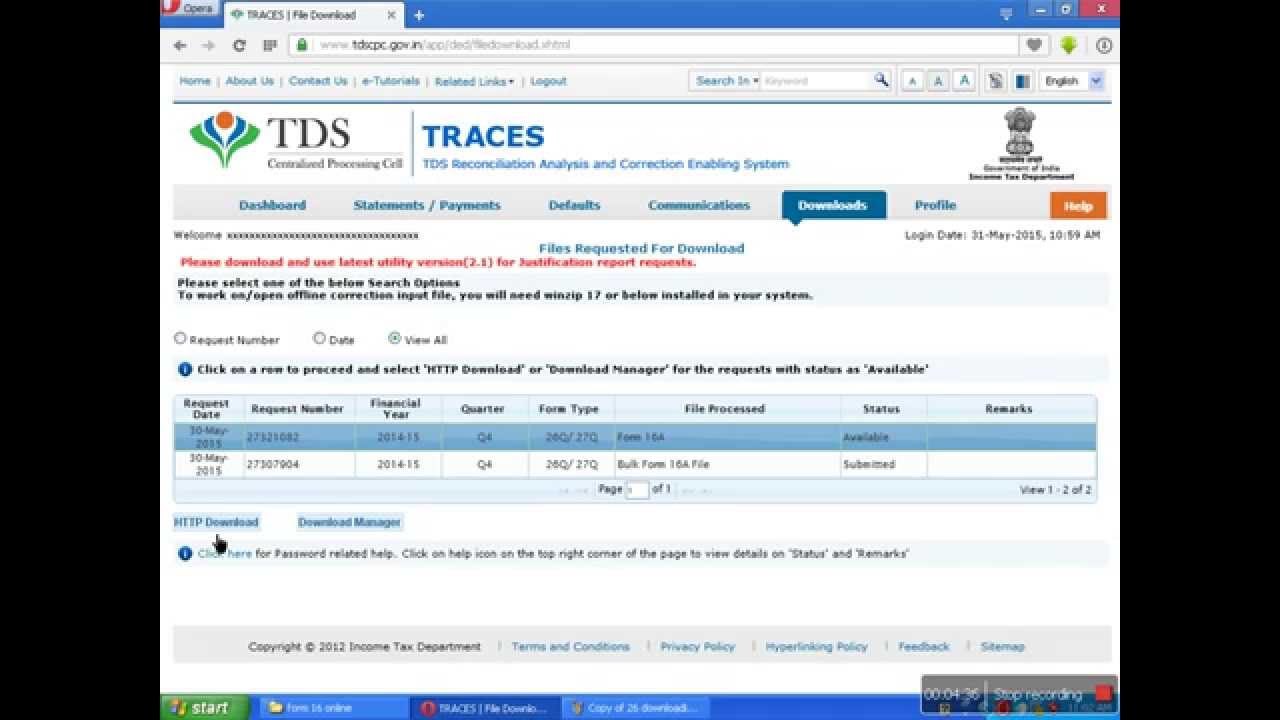Select the Request Number radio button
This screenshot has width=1280, height=720.
point(180,338)
